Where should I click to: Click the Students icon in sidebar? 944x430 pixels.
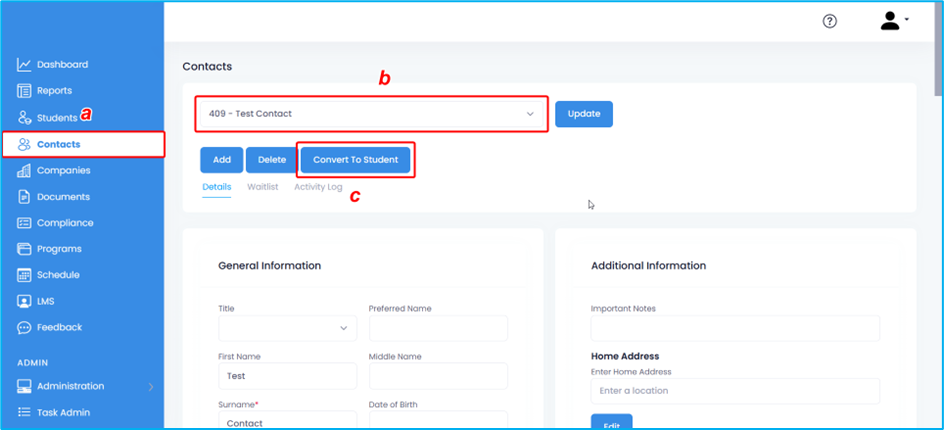[24, 118]
